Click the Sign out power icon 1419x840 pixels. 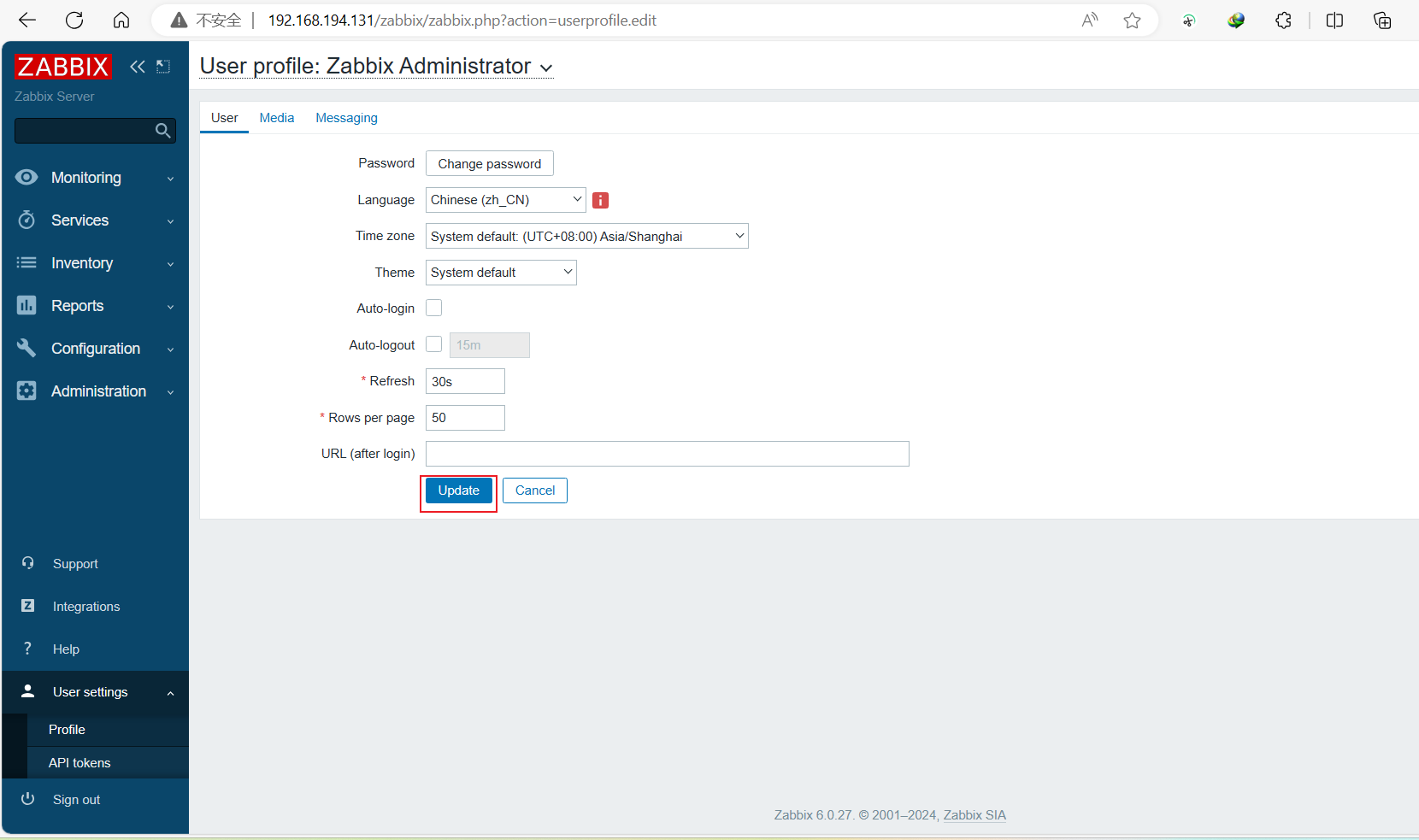click(x=28, y=799)
